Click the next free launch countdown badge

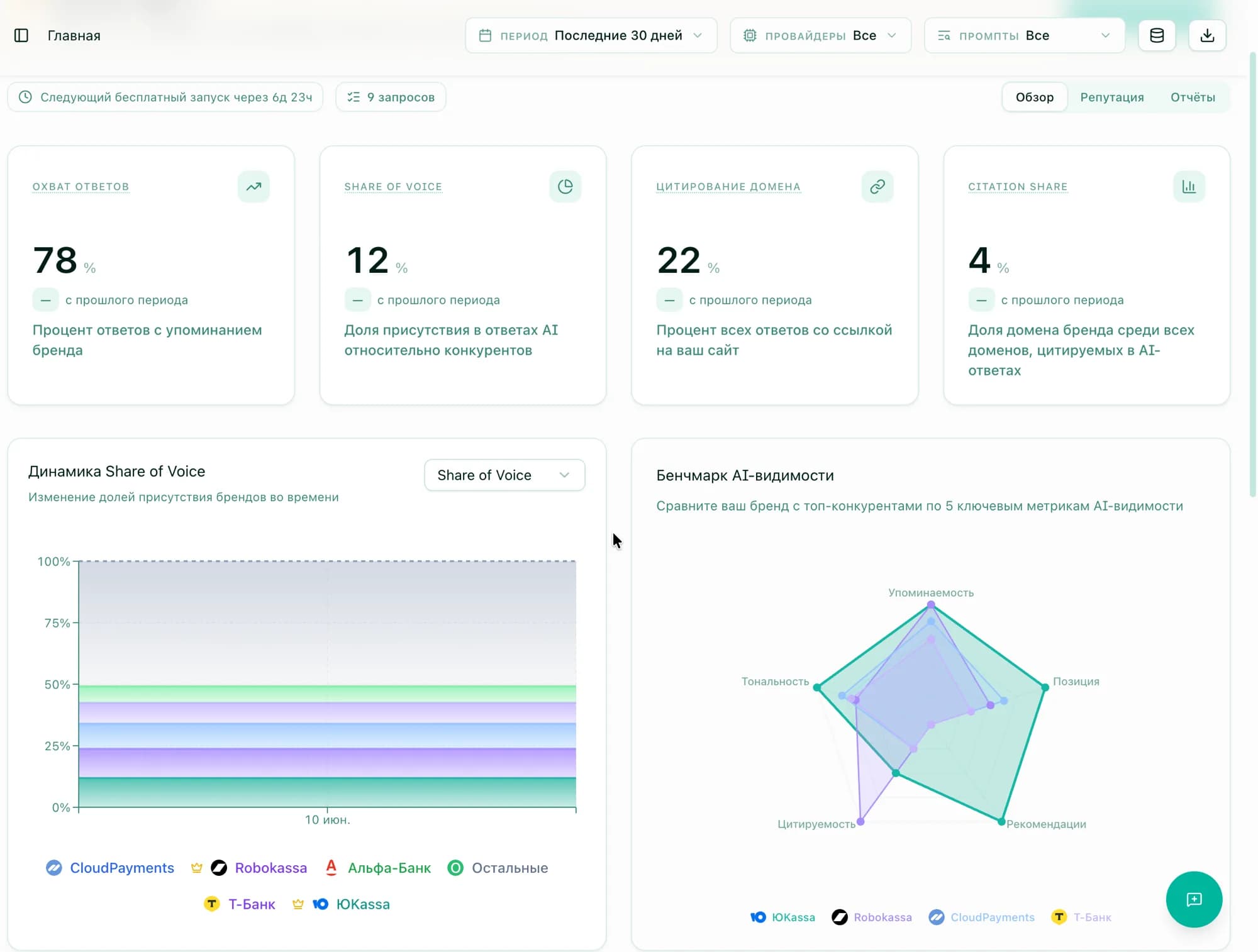(165, 97)
